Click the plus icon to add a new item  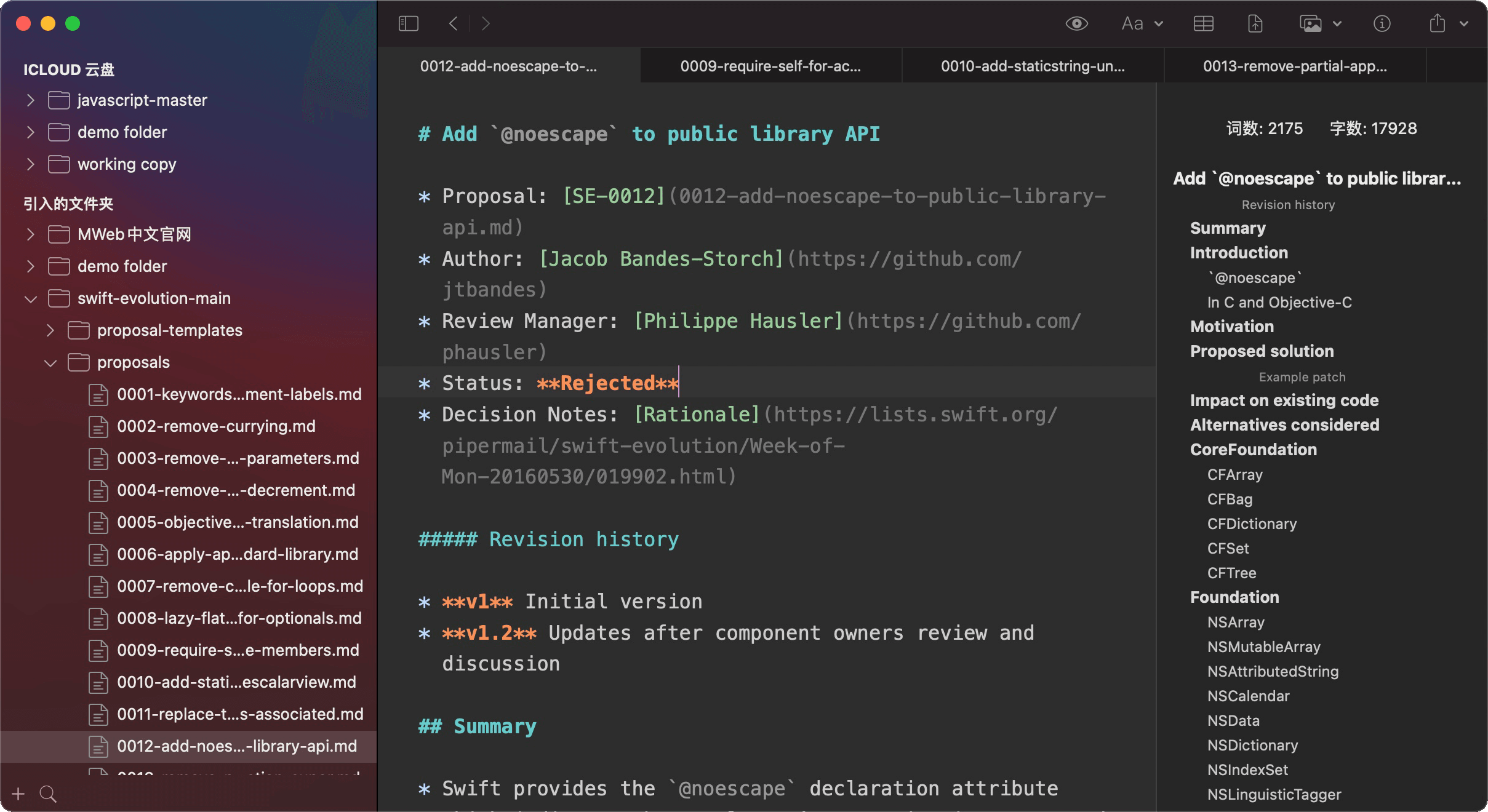point(18,794)
